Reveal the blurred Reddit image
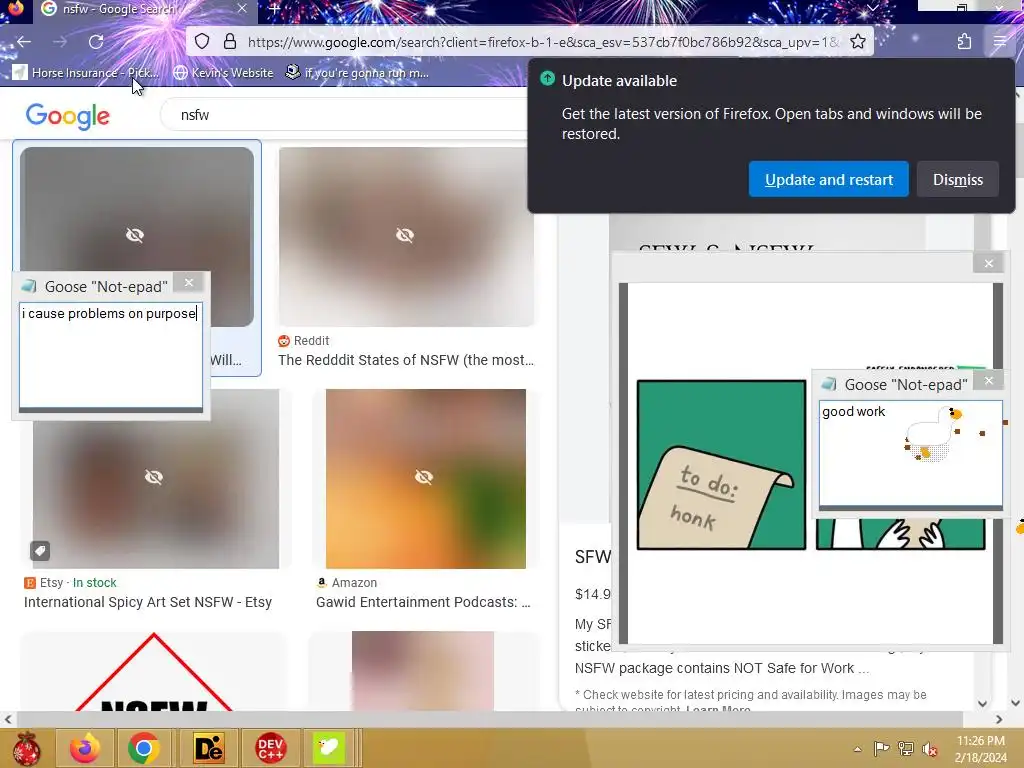The height and width of the screenshot is (768, 1024). (405, 235)
